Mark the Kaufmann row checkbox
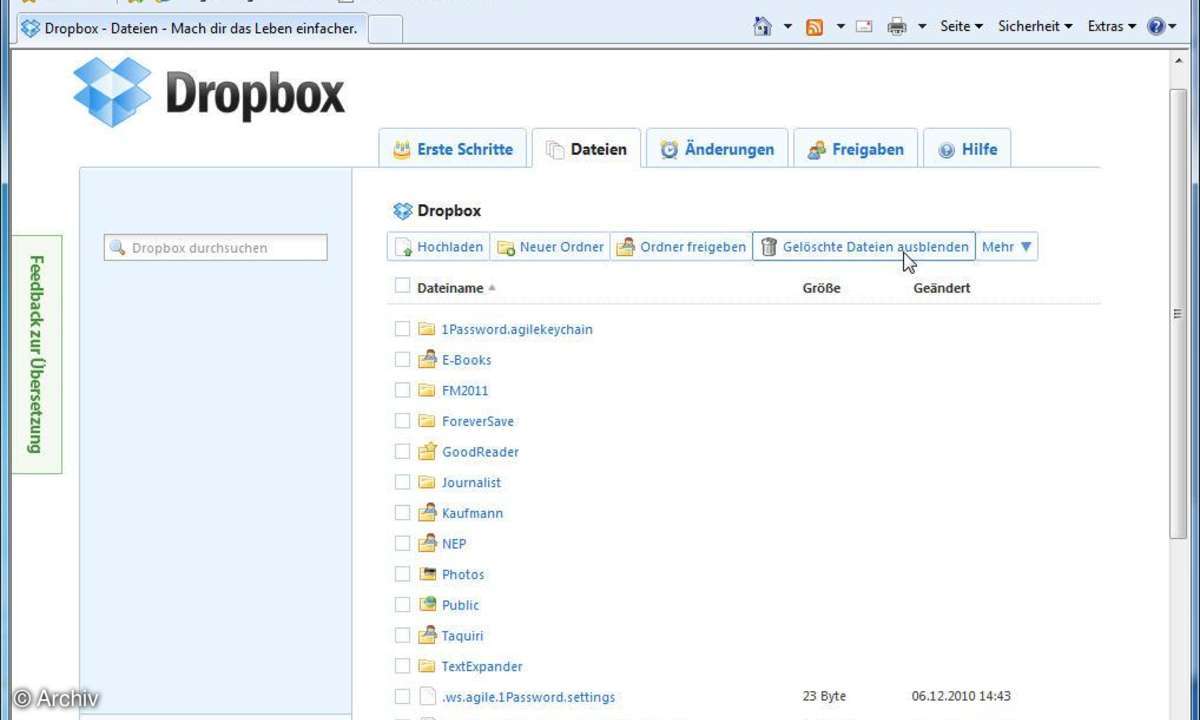The image size is (1200, 720). coord(402,513)
